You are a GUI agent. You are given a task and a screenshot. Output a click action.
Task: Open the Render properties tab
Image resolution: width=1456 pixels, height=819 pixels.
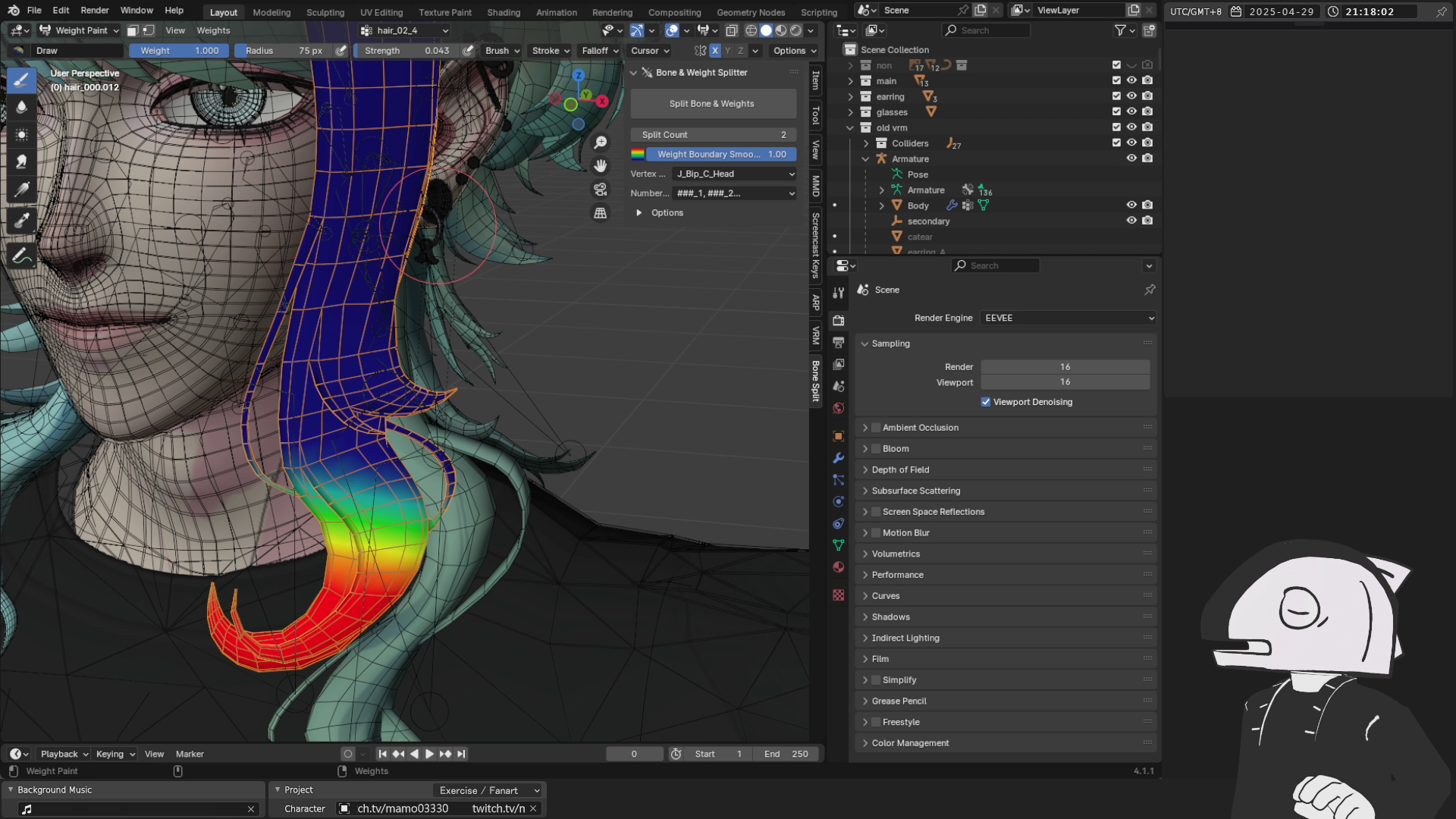(x=838, y=320)
